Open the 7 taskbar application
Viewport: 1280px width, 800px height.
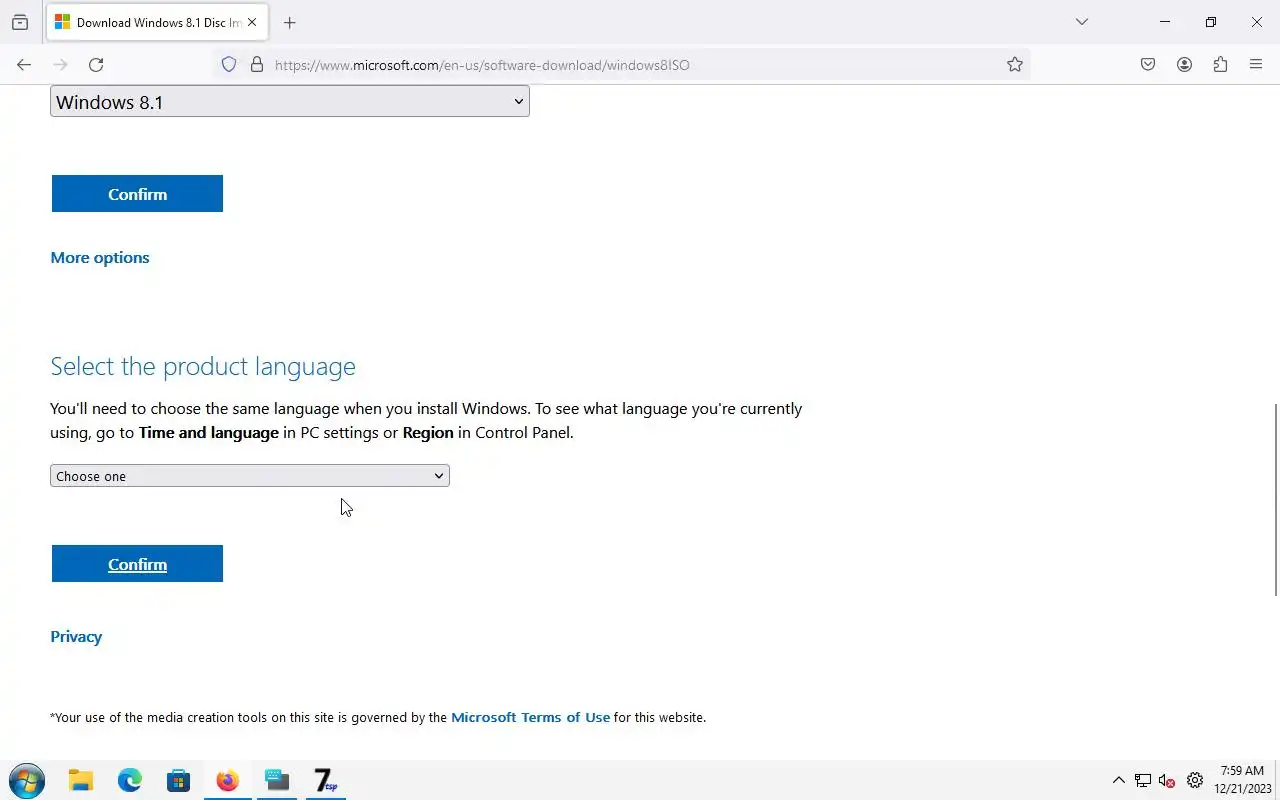pos(326,780)
